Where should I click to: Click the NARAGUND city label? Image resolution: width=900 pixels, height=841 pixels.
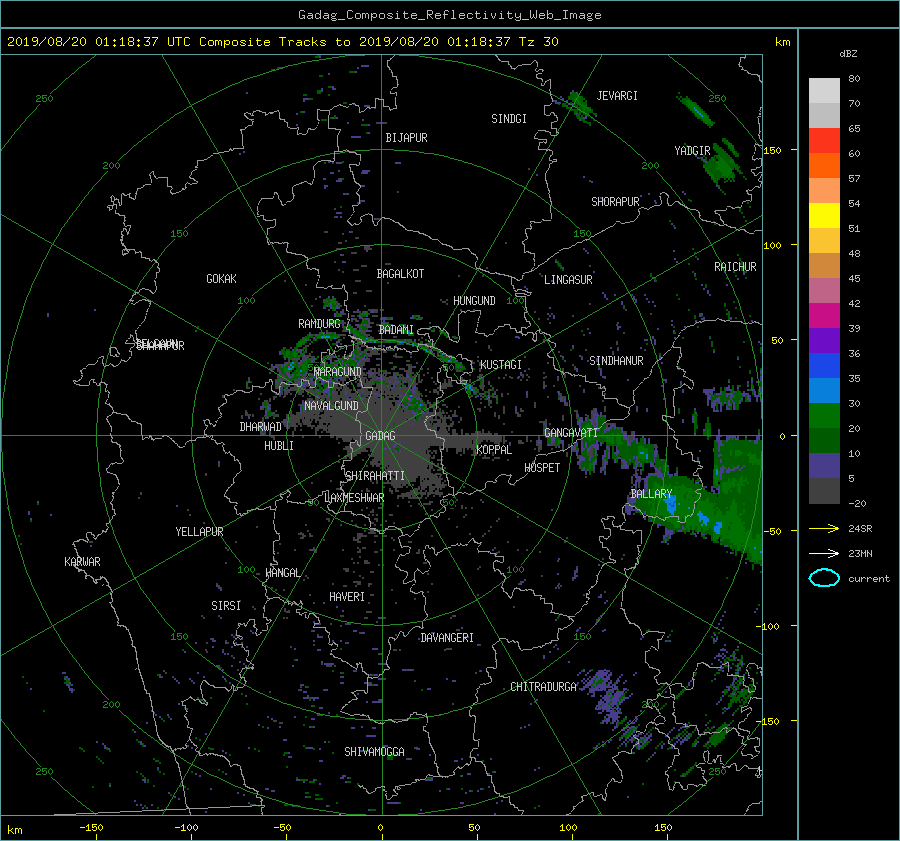click(338, 372)
